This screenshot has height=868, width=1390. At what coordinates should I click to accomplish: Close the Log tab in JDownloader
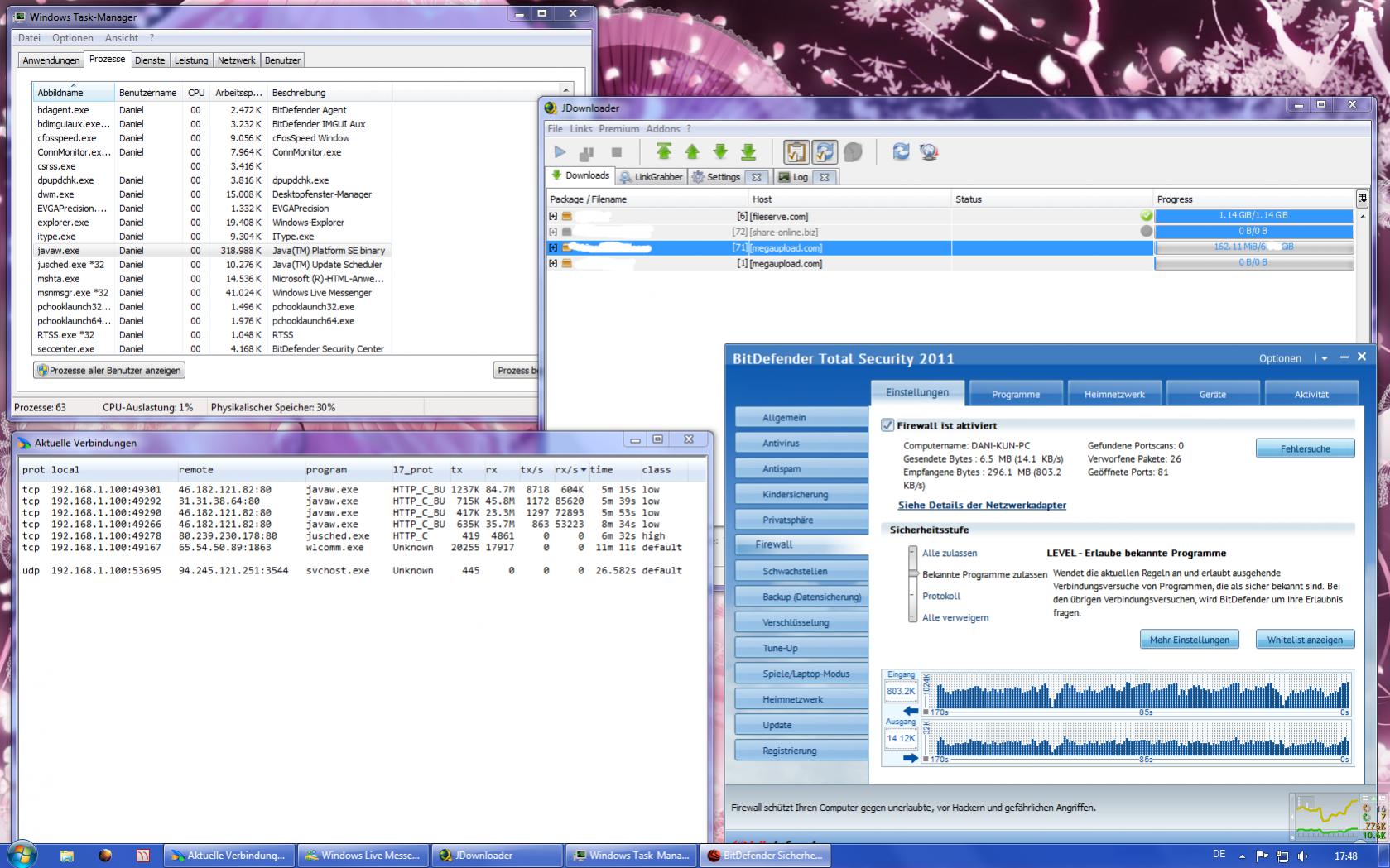tap(825, 177)
